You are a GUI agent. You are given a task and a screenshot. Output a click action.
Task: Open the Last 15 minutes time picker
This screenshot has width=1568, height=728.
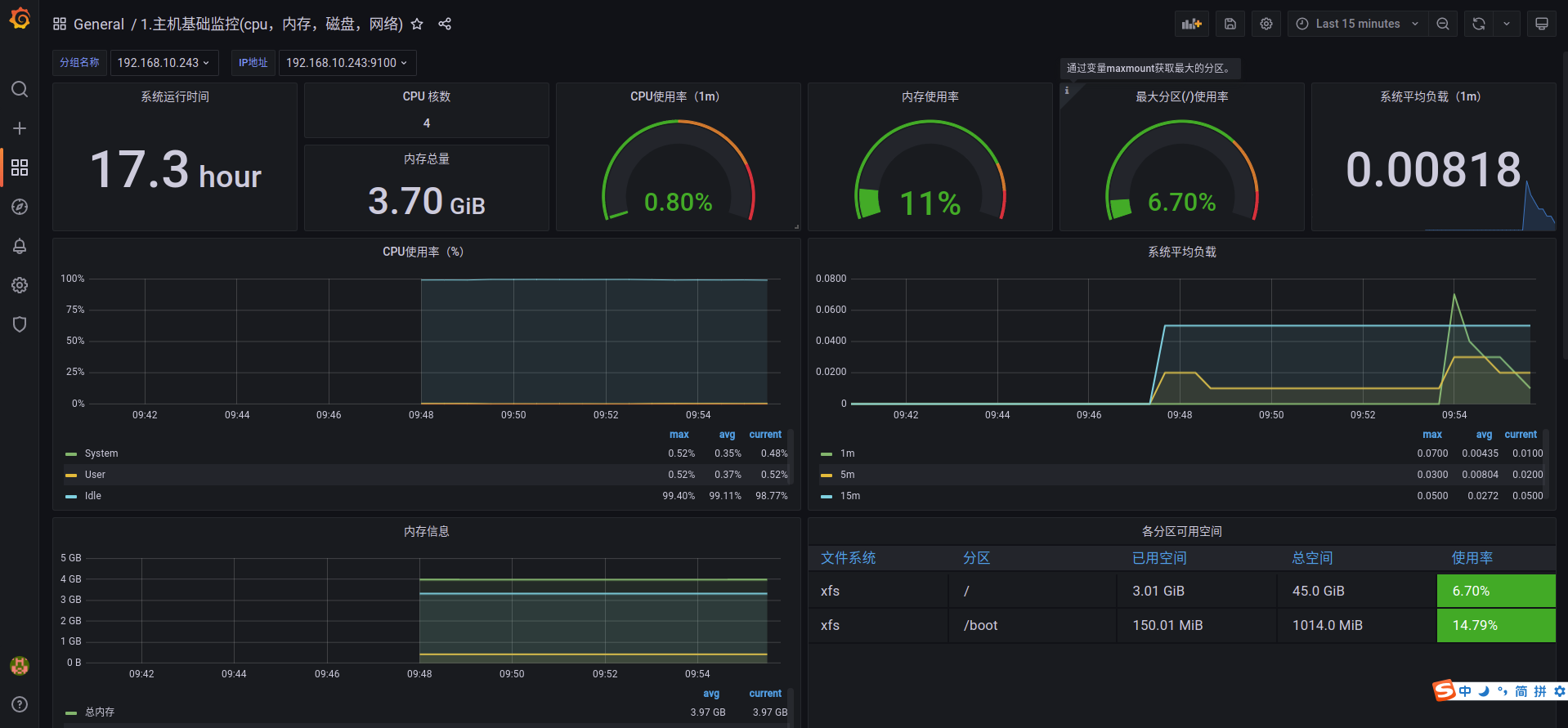tap(1358, 24)
